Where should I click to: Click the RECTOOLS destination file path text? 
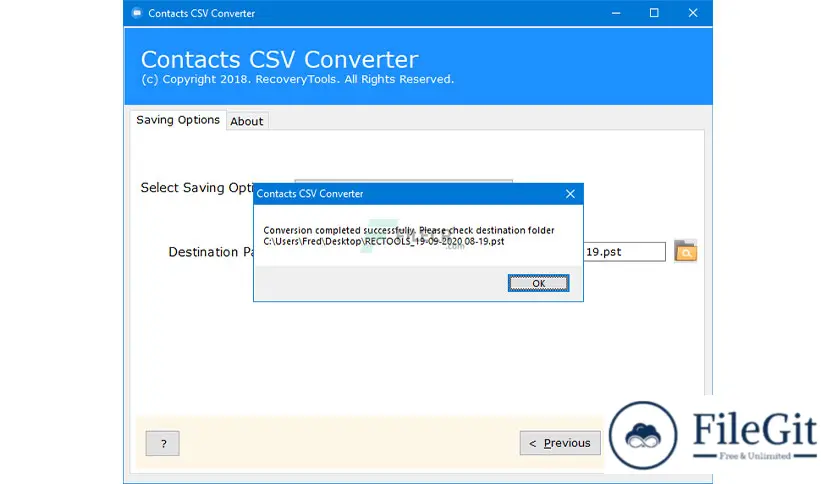click(383, 241)
